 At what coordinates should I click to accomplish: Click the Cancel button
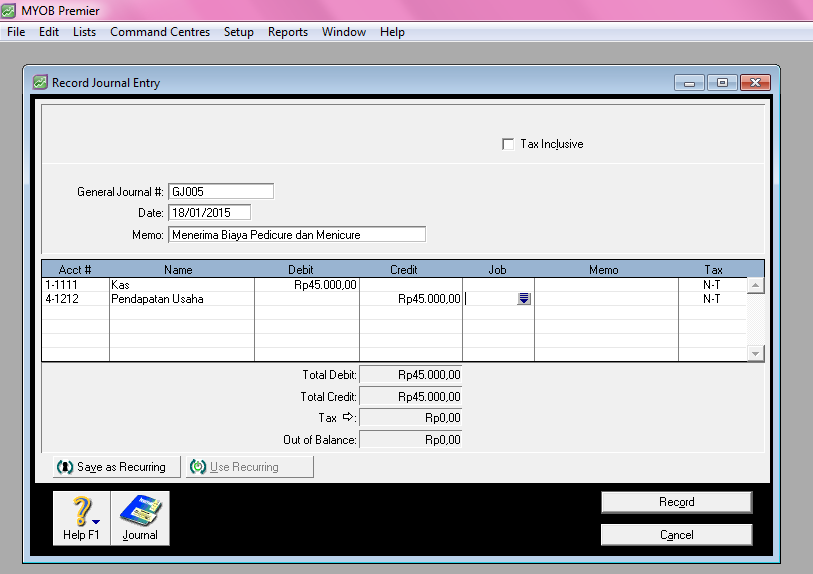tap(677, 535)
